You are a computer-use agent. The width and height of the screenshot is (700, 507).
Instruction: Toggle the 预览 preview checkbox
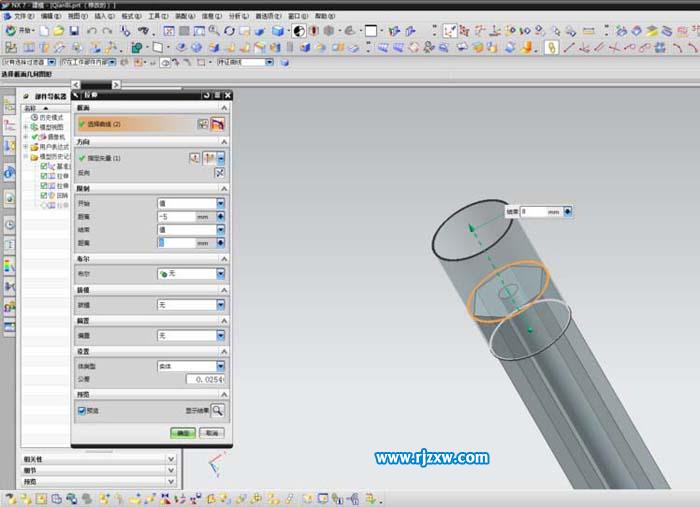[82, 410]
